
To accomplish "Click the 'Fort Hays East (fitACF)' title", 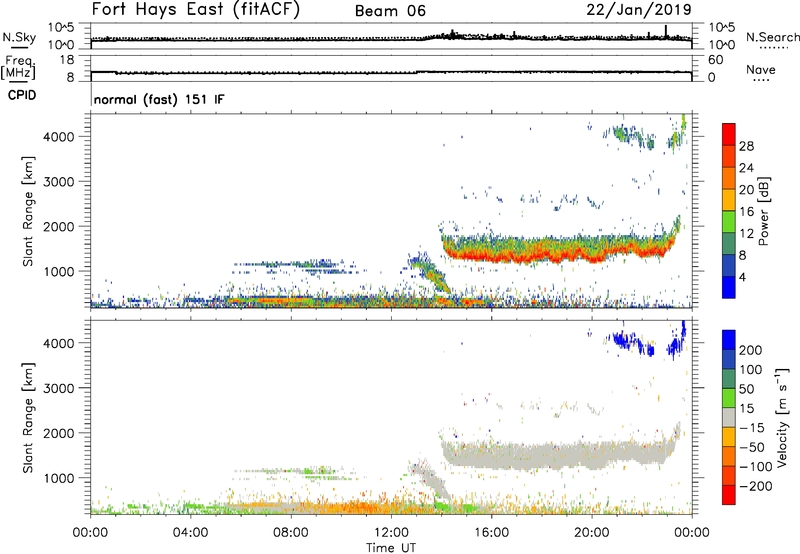I will (x=196, y=9).
